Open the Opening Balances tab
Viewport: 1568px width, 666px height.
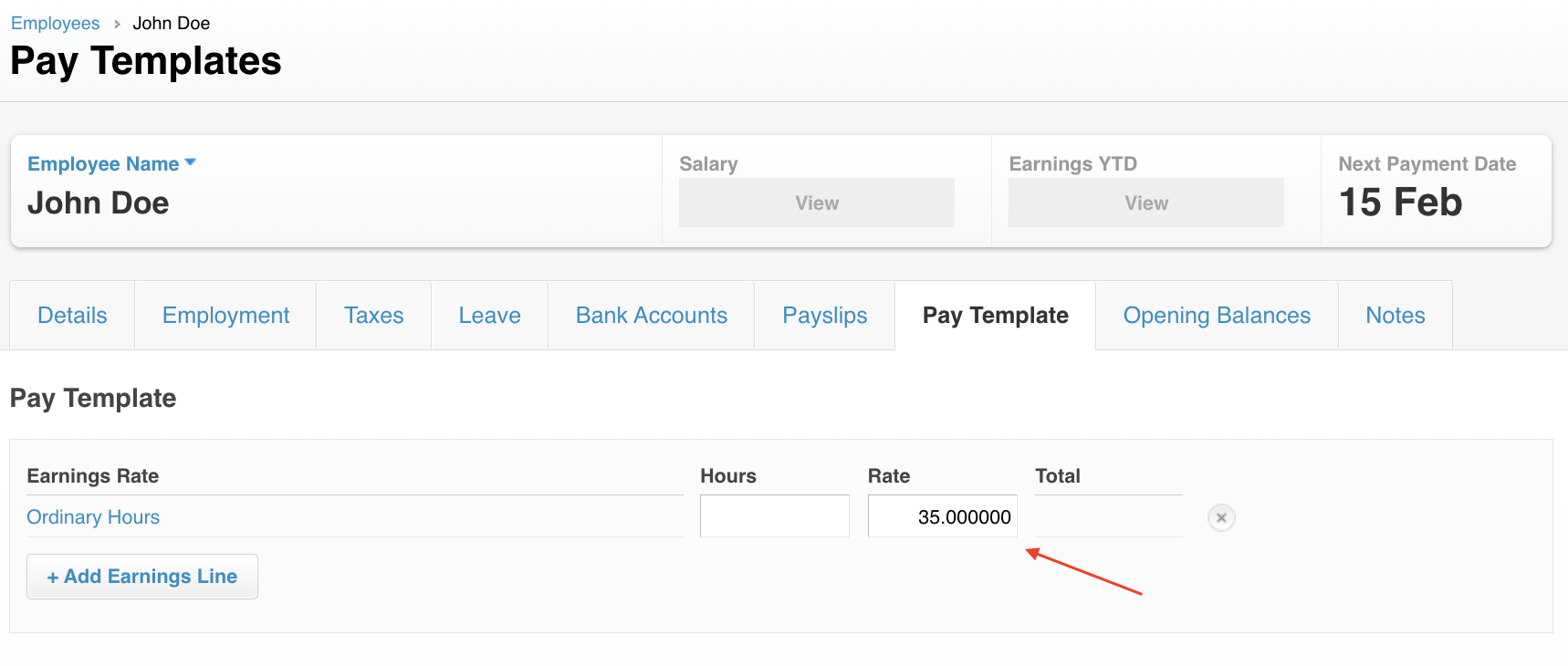(x=1217, y=316)
